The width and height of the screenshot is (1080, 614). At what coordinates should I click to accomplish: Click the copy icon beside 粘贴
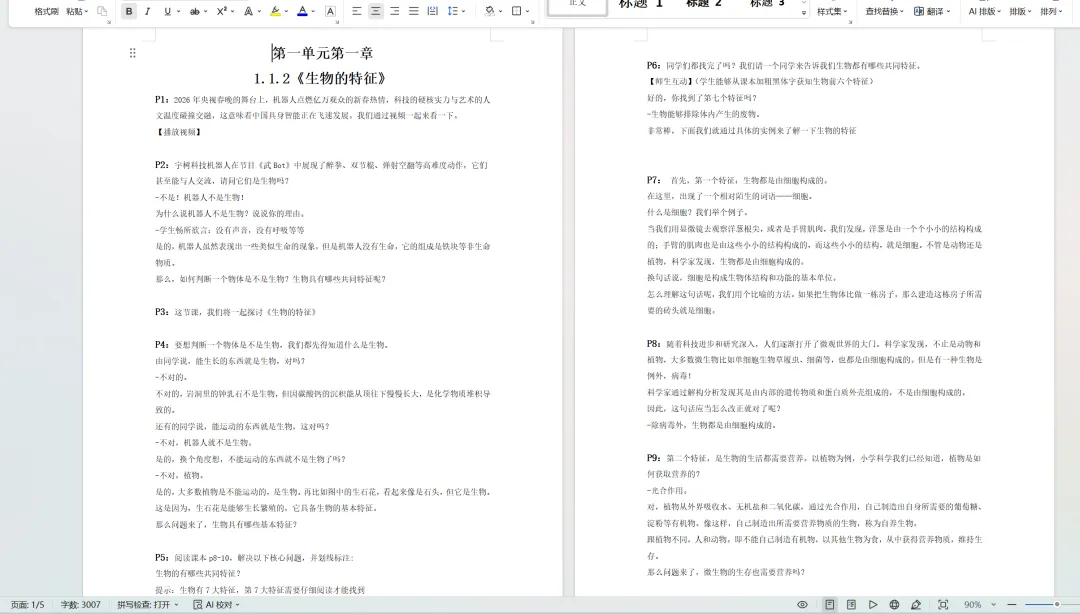click(x=102, y=11)
